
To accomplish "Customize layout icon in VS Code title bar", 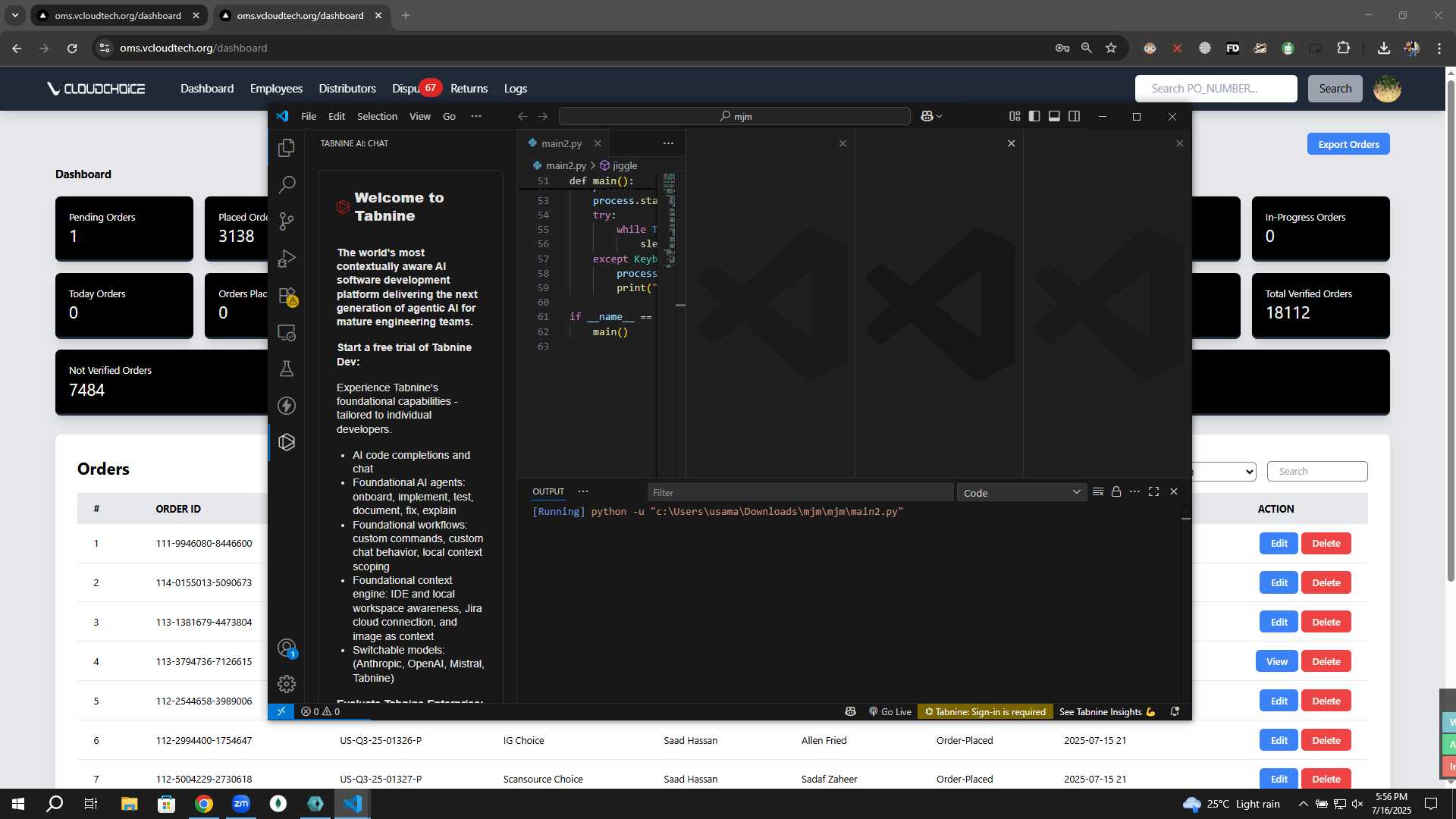I will click(1015, 116).
